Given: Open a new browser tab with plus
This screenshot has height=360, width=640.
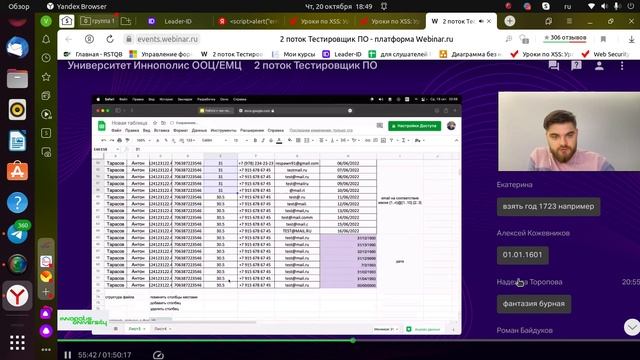Looking at the screenshot, I should pyautogui.click(x=509, y=21).
